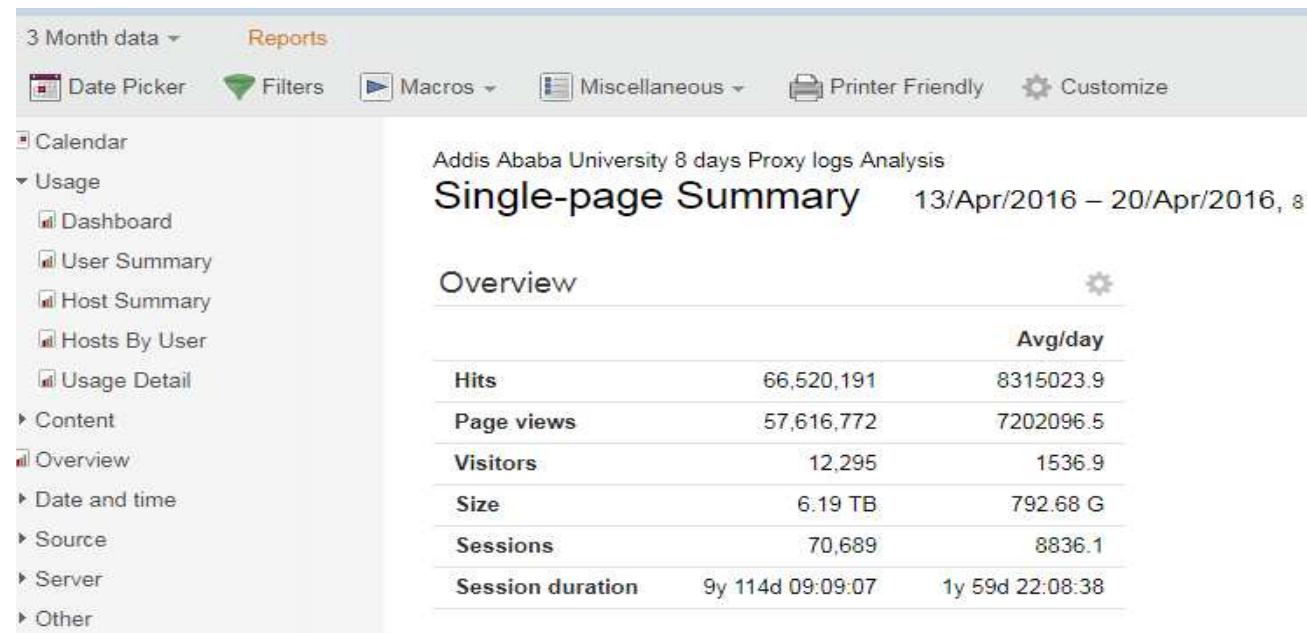
Task: Click the average value 8315023.9
Action: 1050,381
